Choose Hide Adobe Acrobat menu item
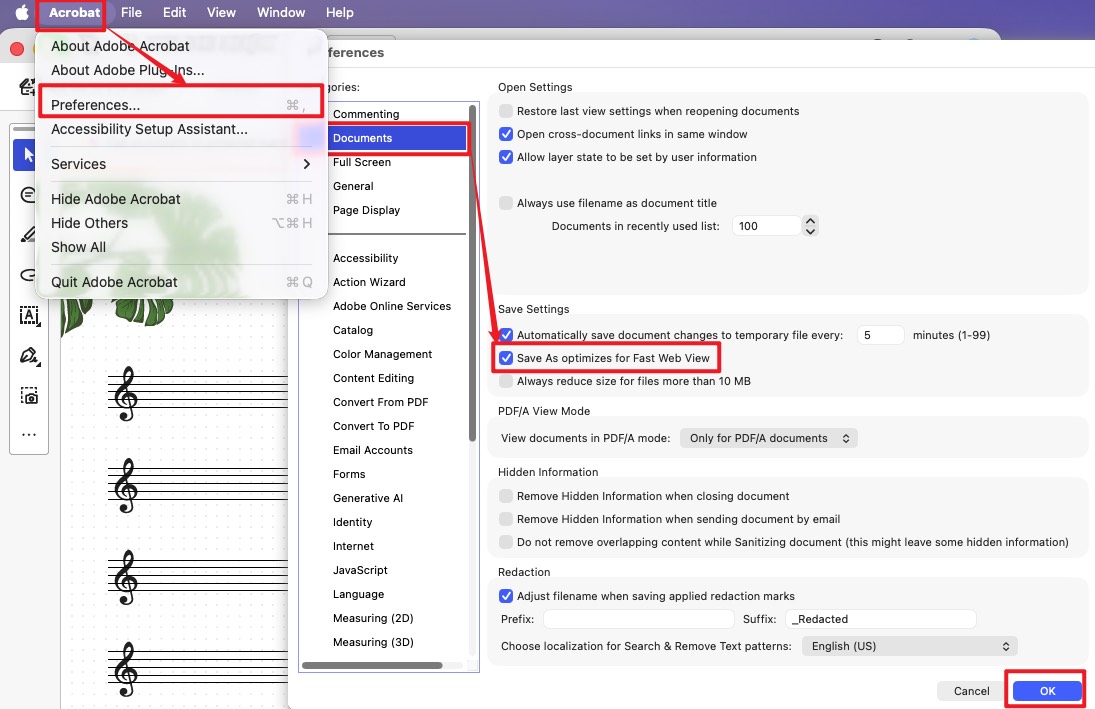 pyautogui.click(x=182, y=199)
